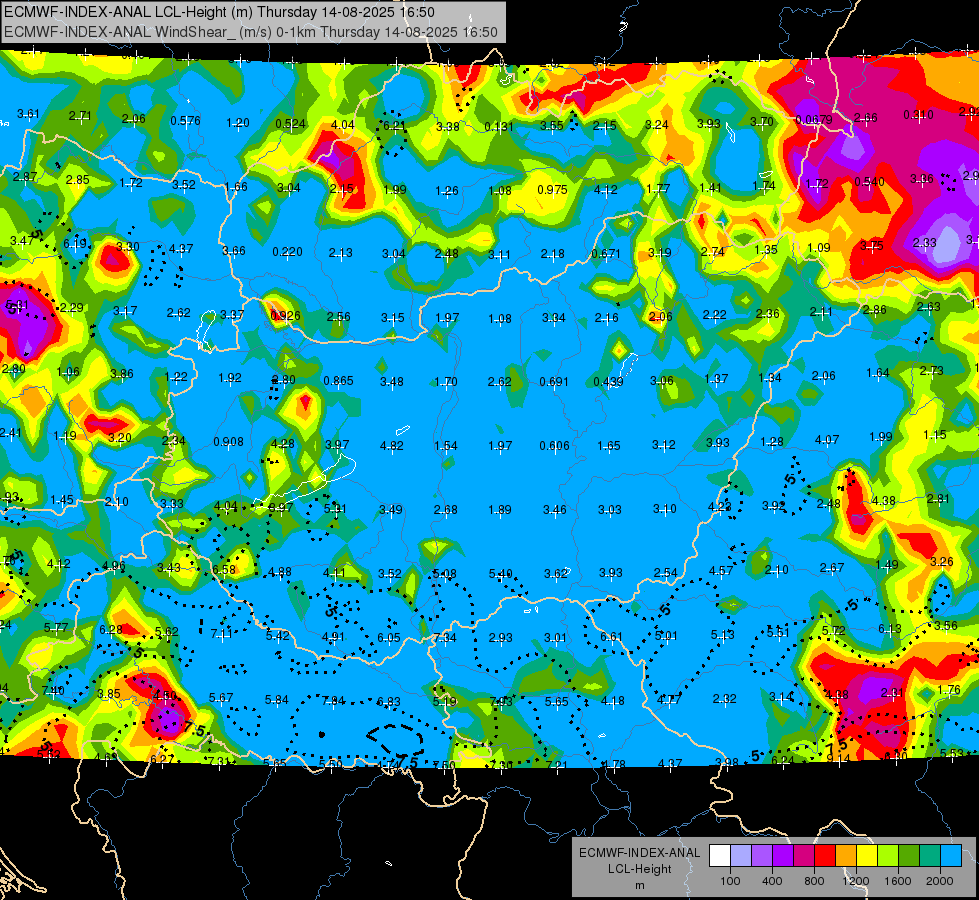Click the 7.84 wind shear value

click(333, 701)
